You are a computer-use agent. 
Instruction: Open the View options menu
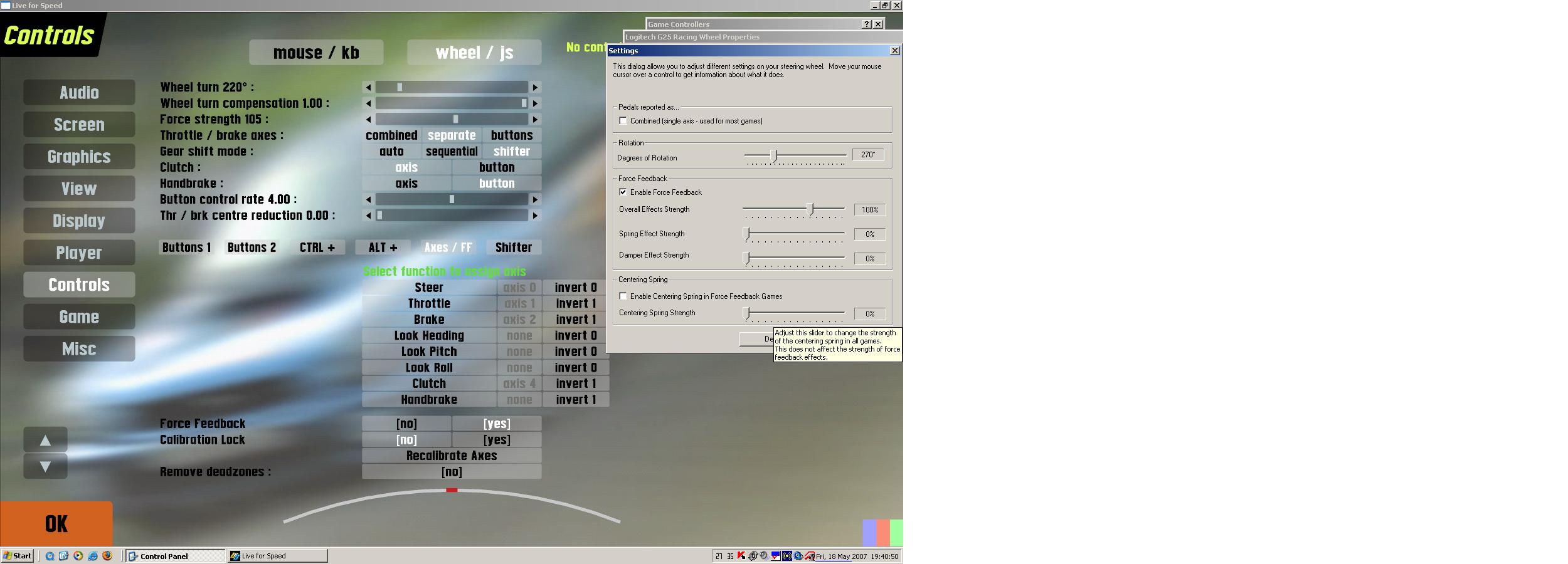coord(79,189)
